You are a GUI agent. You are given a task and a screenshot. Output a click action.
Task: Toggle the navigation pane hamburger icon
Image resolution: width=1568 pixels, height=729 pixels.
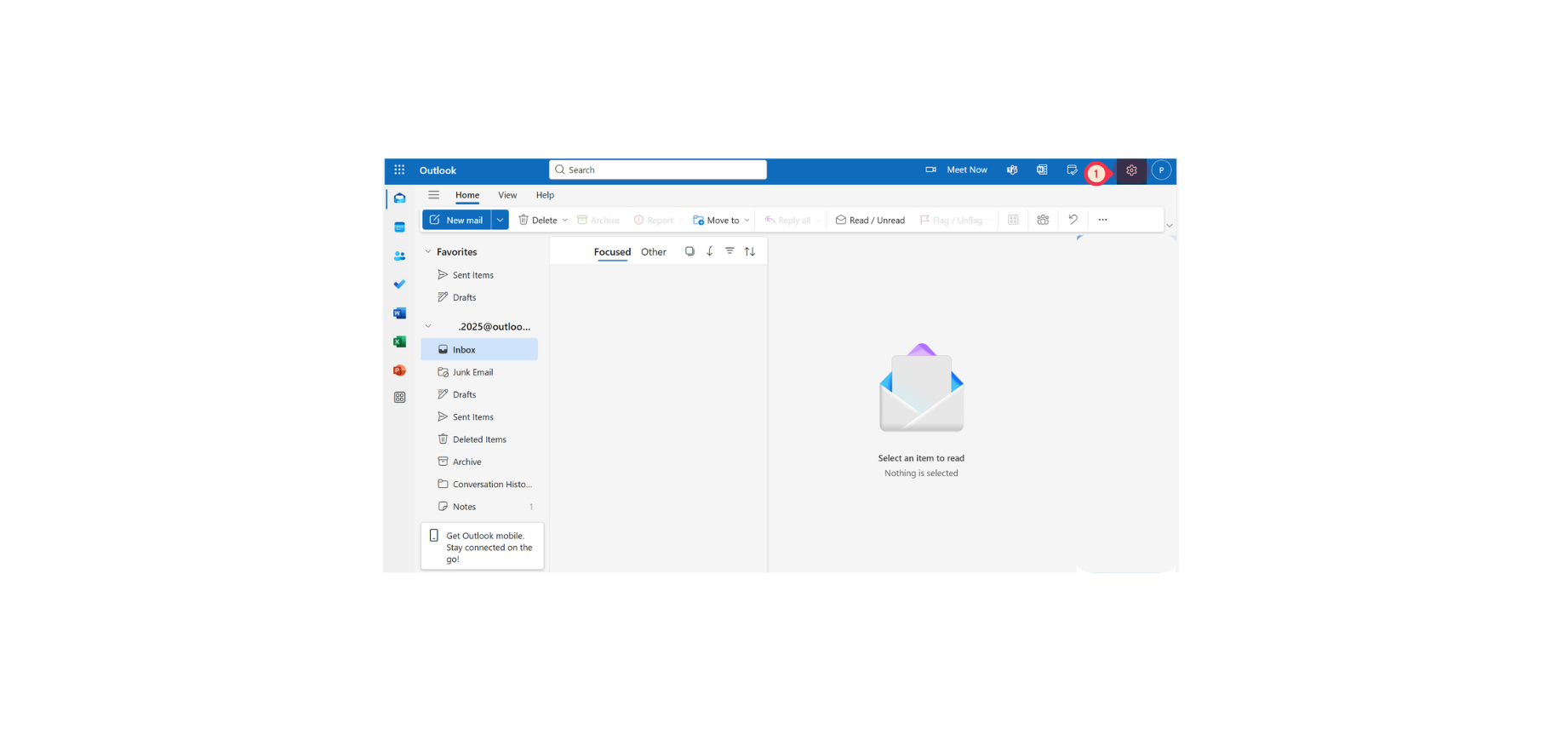(x=433, y=195)
